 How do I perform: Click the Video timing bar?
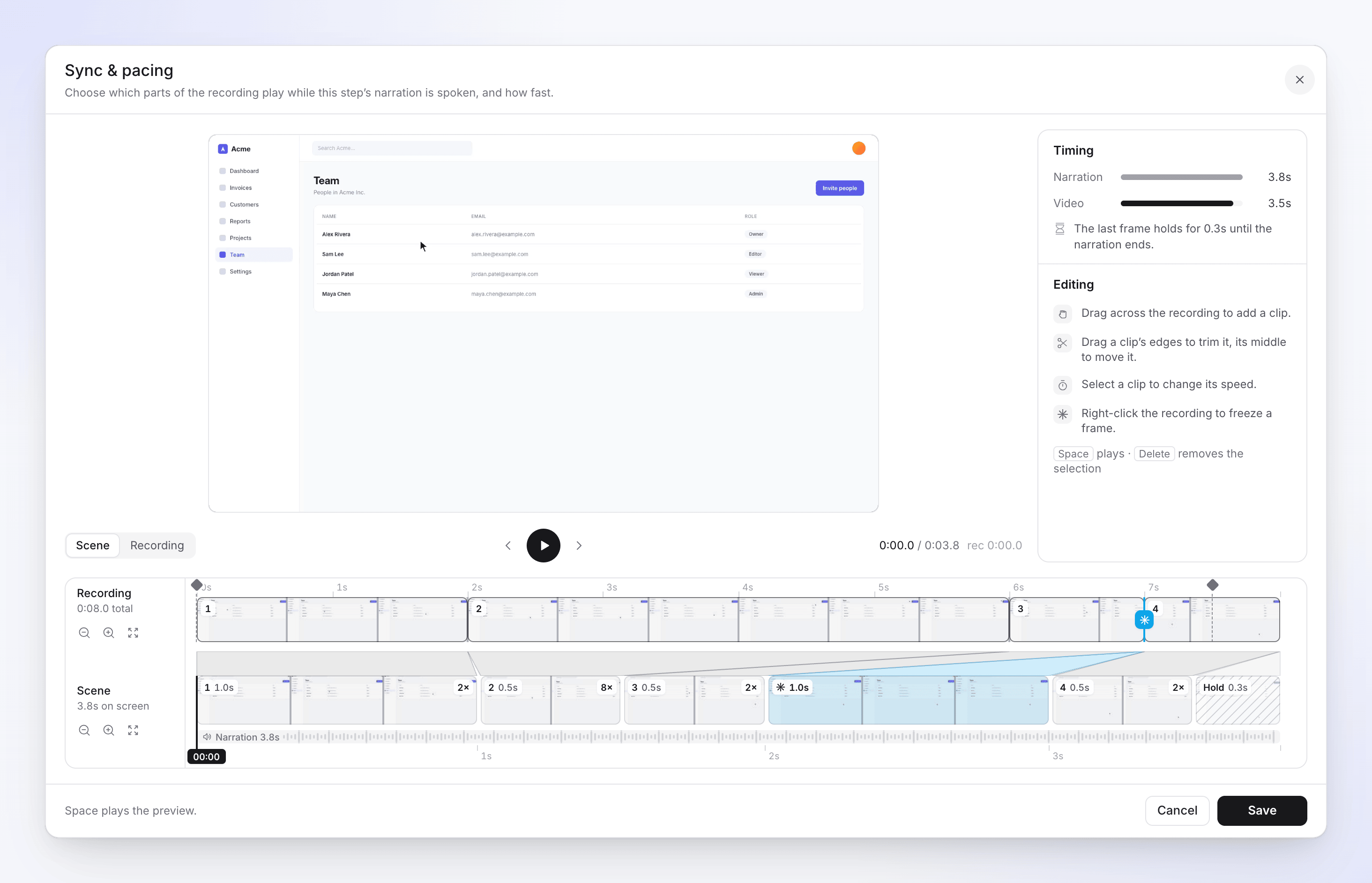pos(1181,203)
